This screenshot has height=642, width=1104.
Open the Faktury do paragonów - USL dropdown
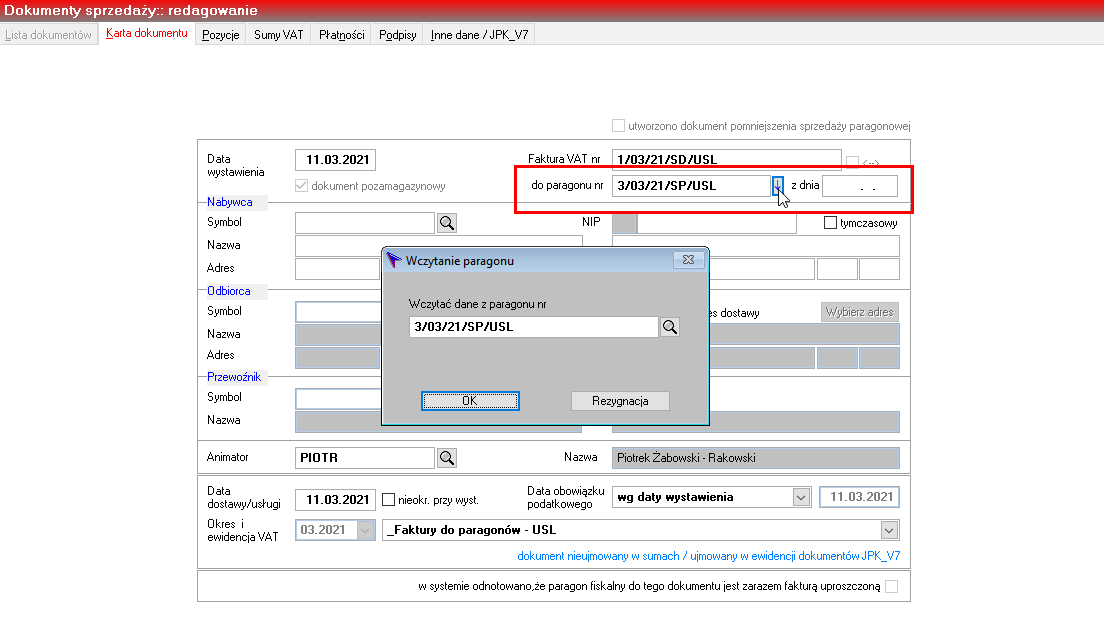(889, 530)
